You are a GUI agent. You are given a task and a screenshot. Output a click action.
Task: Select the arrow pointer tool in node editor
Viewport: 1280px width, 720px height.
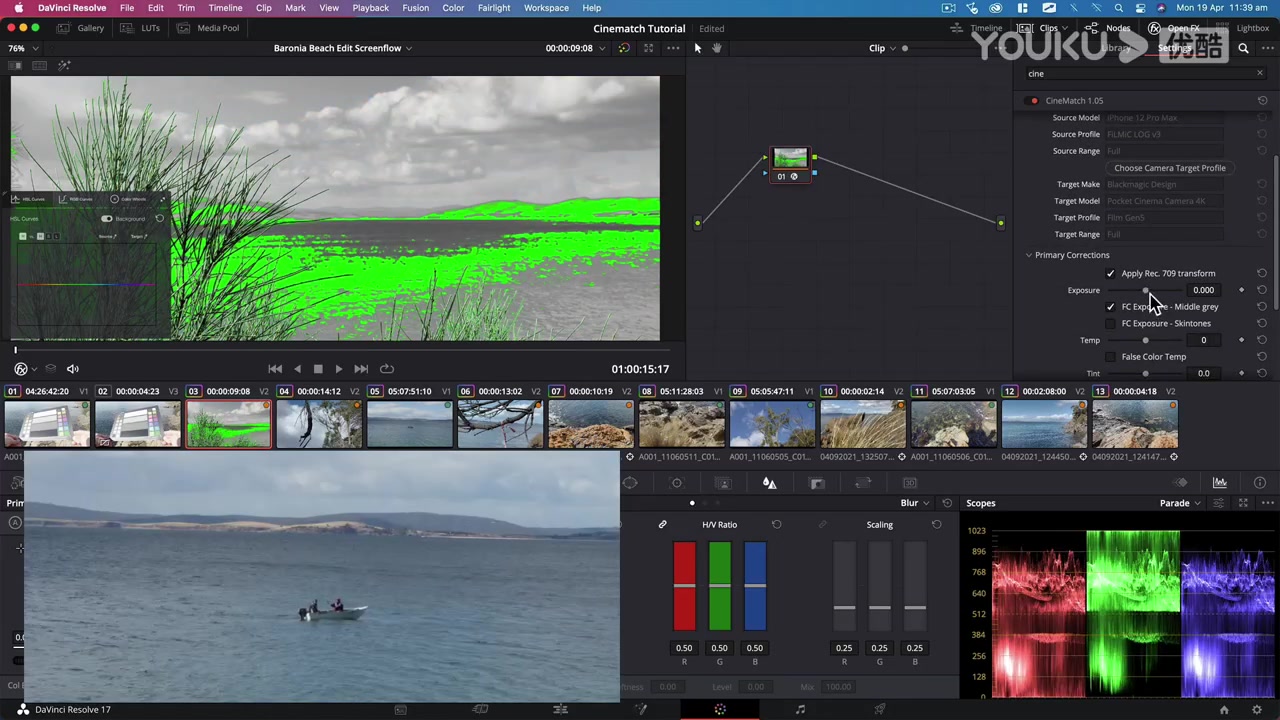click(698, 48)
